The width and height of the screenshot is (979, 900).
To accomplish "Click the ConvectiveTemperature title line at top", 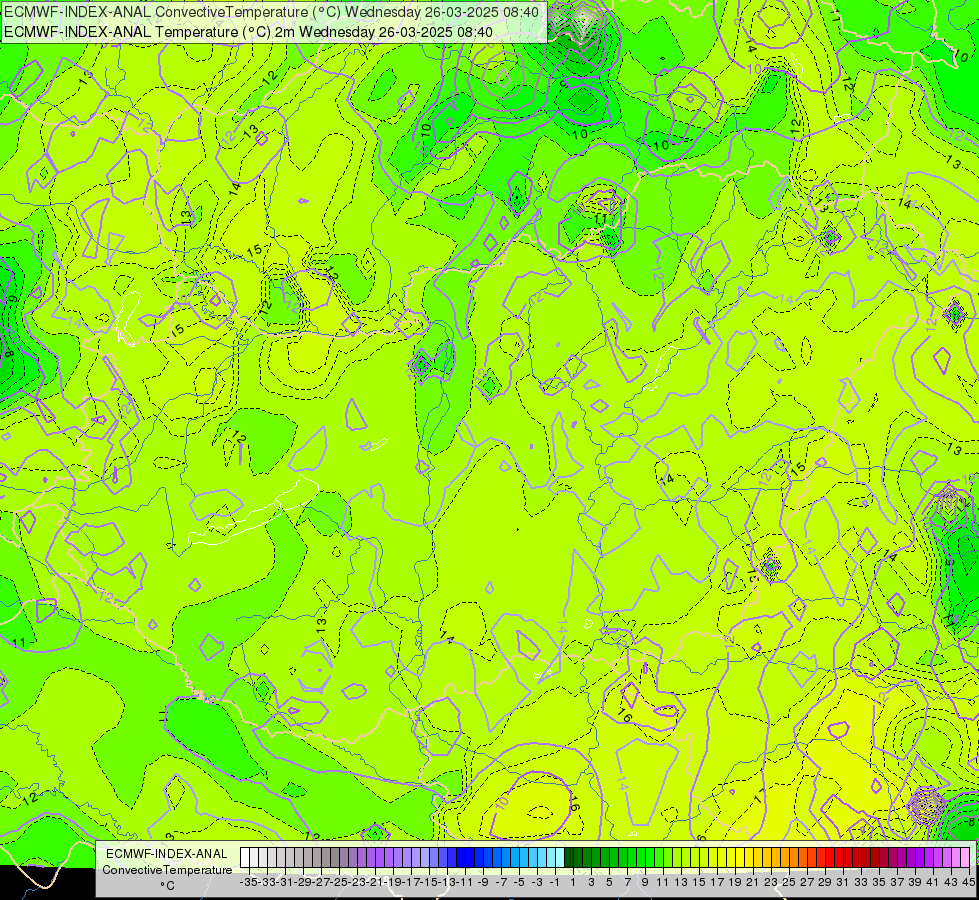I will 272,12.
